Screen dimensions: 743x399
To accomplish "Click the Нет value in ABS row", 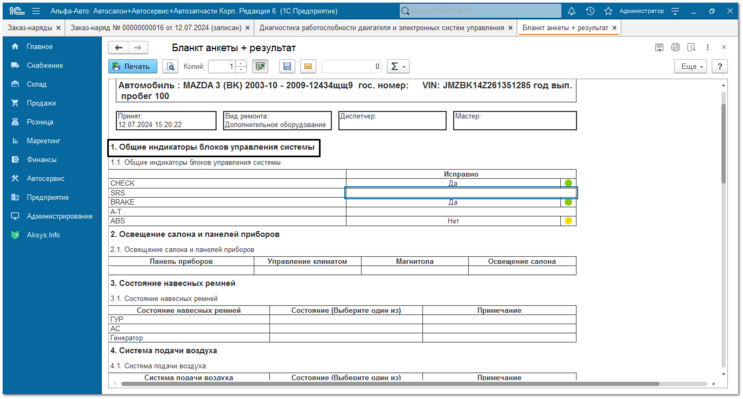I will (x=453, y=221).
